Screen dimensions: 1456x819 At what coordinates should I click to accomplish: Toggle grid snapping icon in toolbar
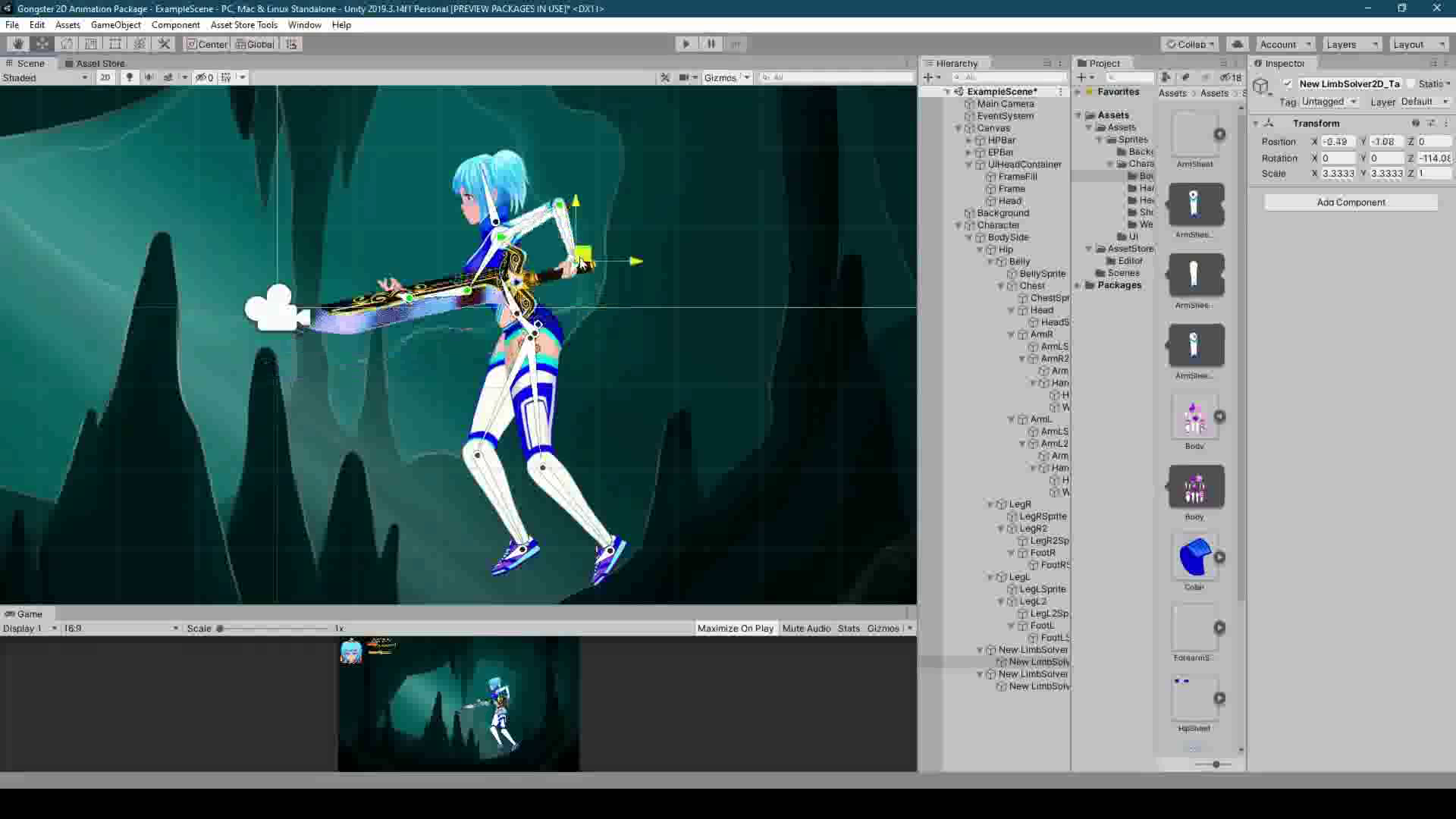click(x=291, y=44)
